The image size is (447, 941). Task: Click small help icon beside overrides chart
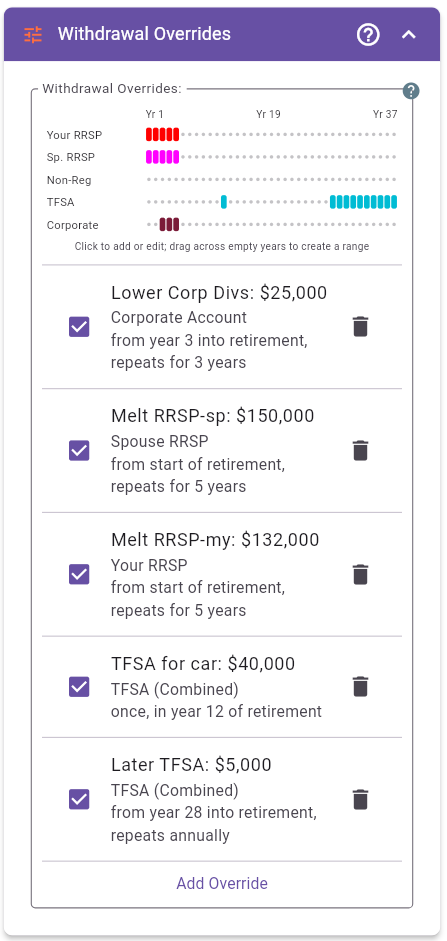click(411, 91)
